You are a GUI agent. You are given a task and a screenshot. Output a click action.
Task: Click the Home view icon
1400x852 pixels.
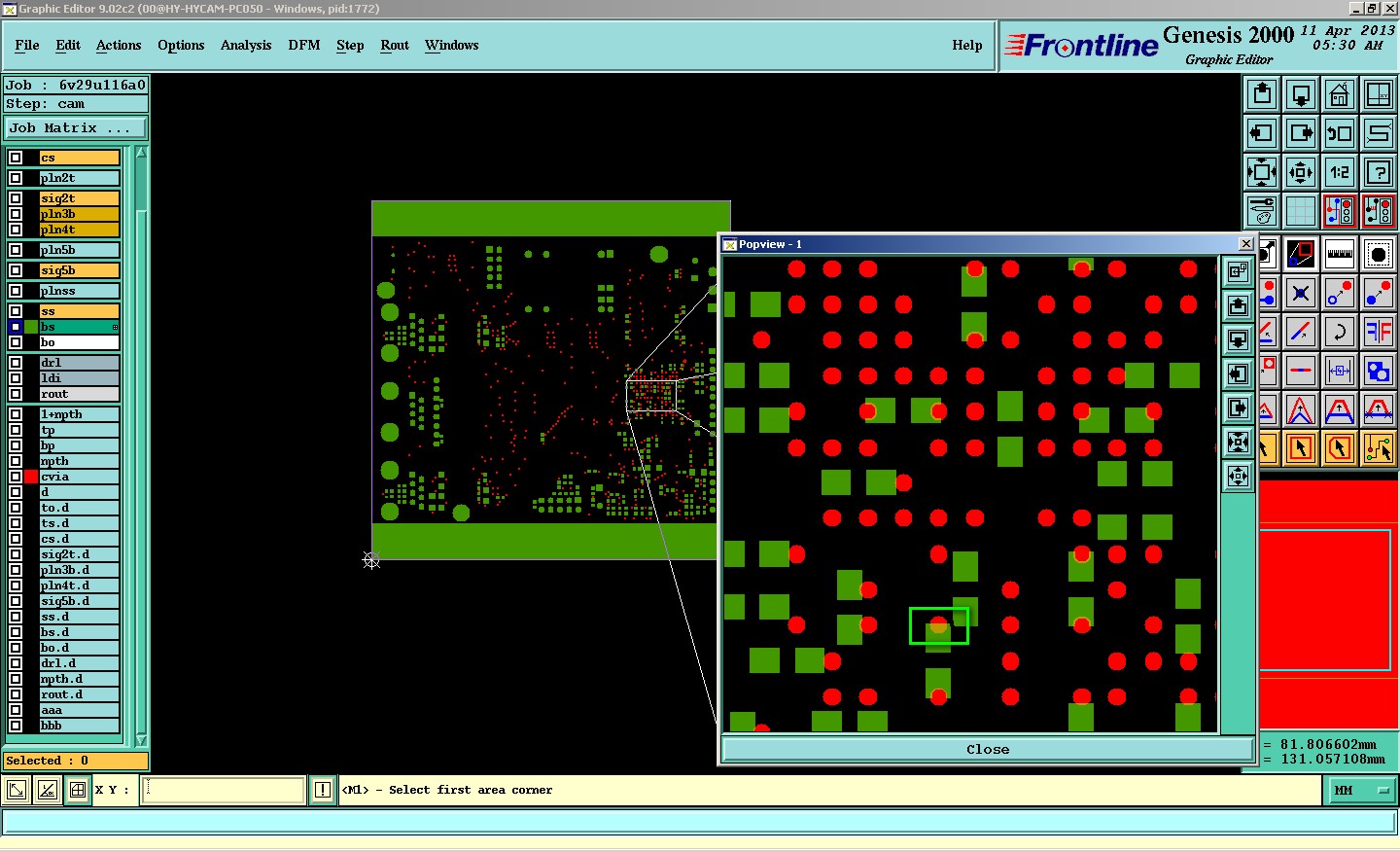coord(1340,94)
